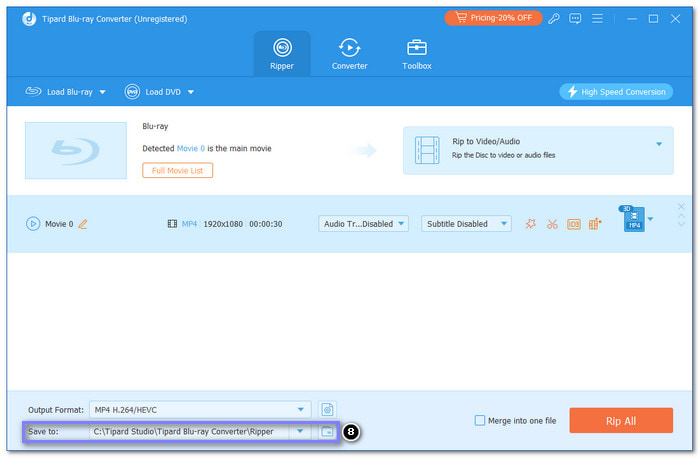Open the output format settings icon
700x458 pixels.
click(x=327, y=409)
